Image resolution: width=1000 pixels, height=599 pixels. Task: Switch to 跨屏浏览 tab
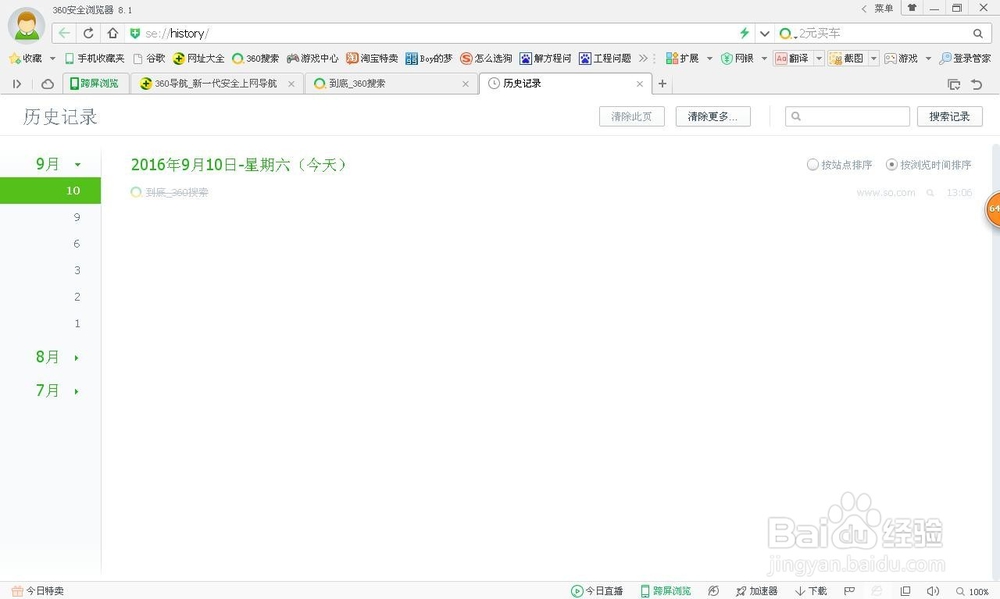(x=96, y=84)
